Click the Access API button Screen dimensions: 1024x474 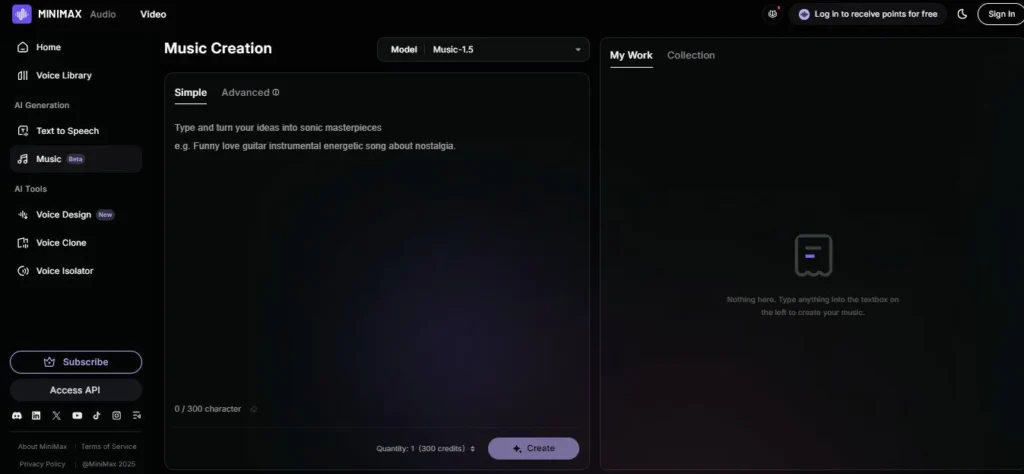76,390
